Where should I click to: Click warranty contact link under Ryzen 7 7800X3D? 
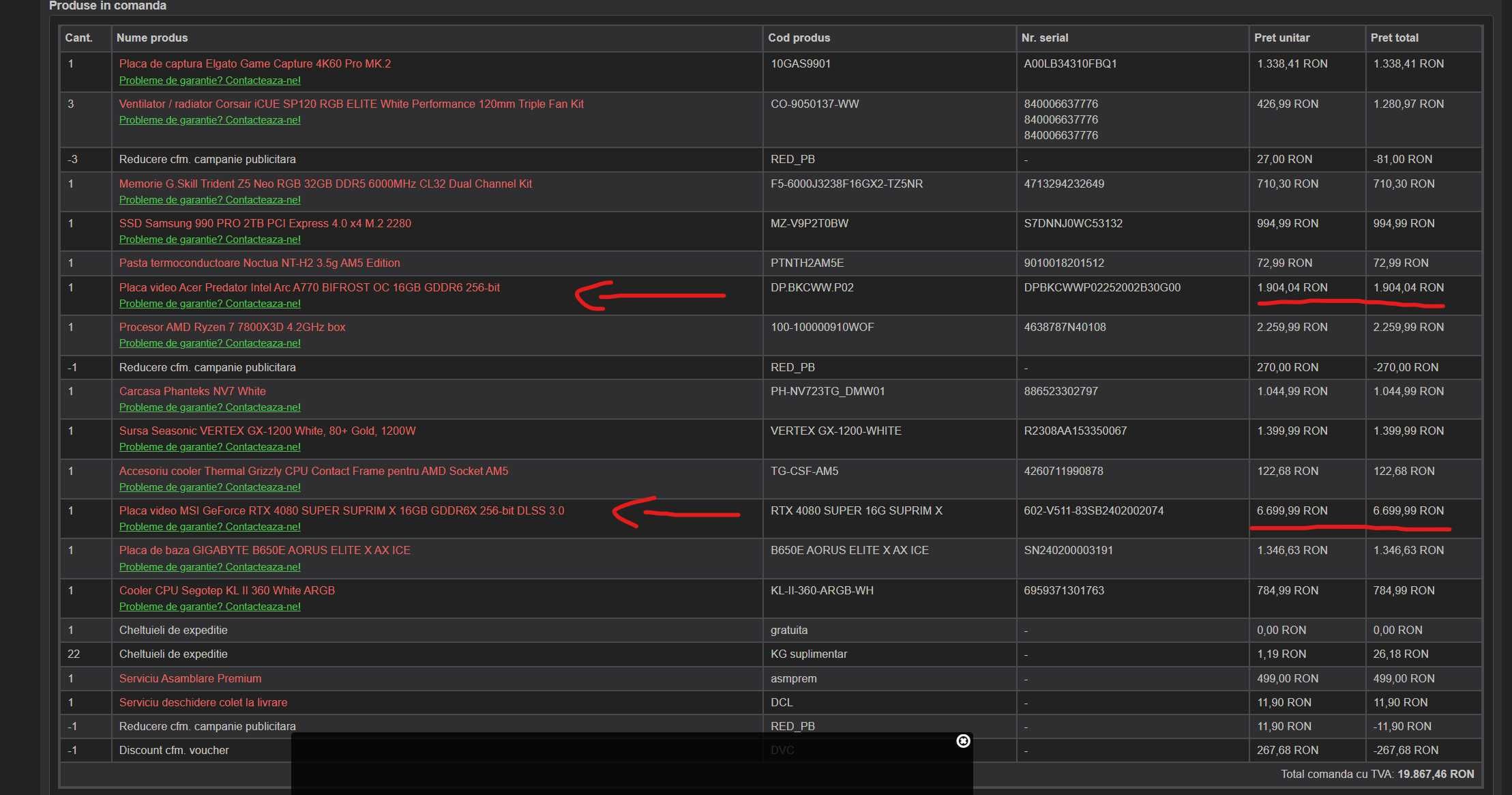pyautogui.click(x=210, y=343)
